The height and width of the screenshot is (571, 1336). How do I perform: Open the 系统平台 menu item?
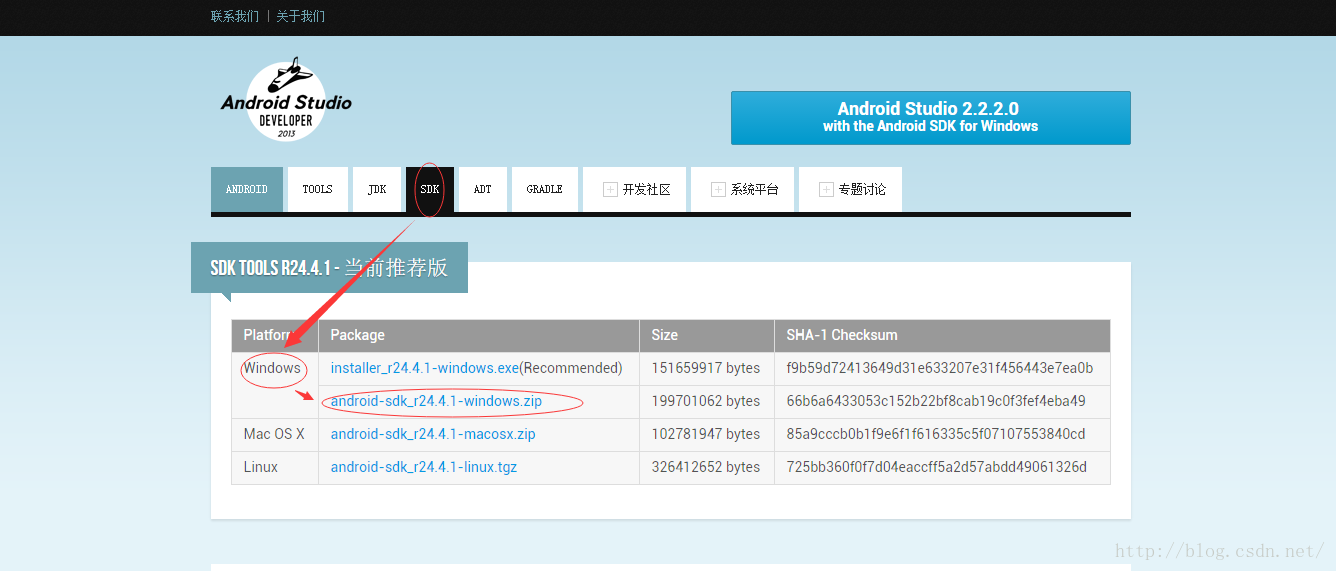[743, 189]
